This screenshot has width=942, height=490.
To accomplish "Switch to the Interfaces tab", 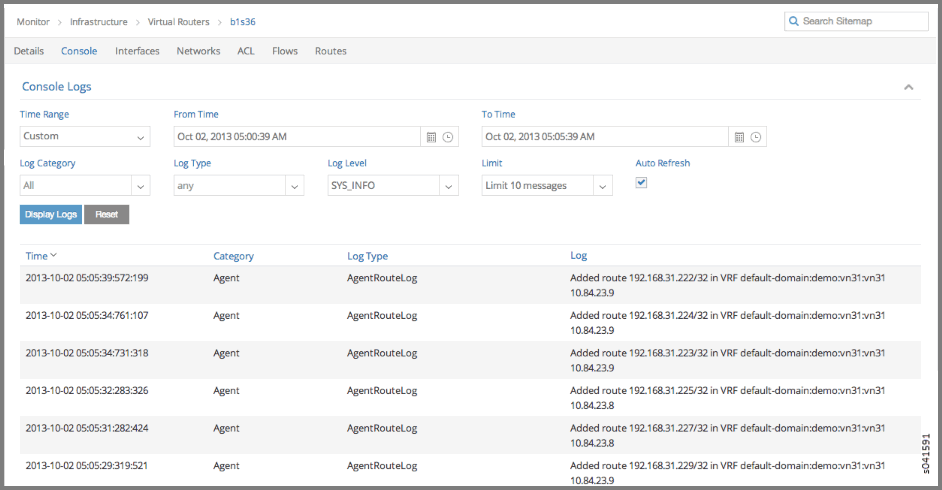I will (137, 51).
